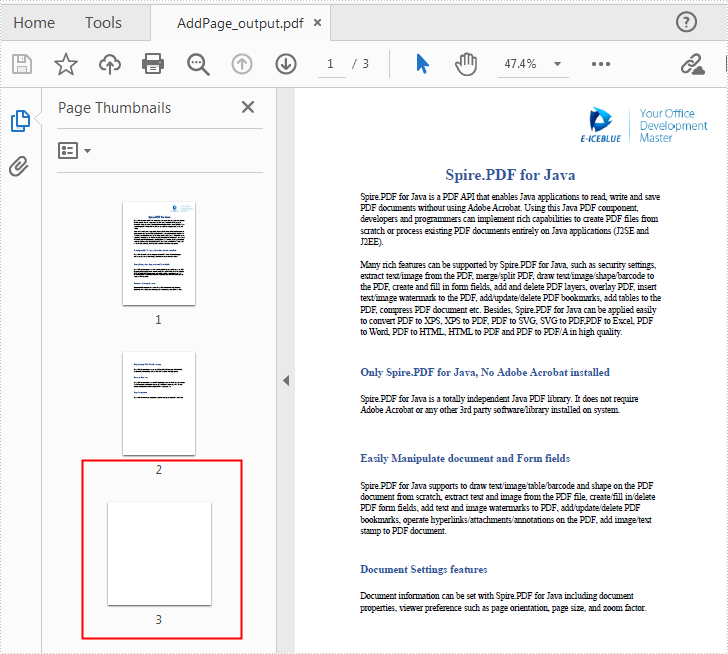
Task: Select page 2 thumbnail
Action: (x=159, y=403)
